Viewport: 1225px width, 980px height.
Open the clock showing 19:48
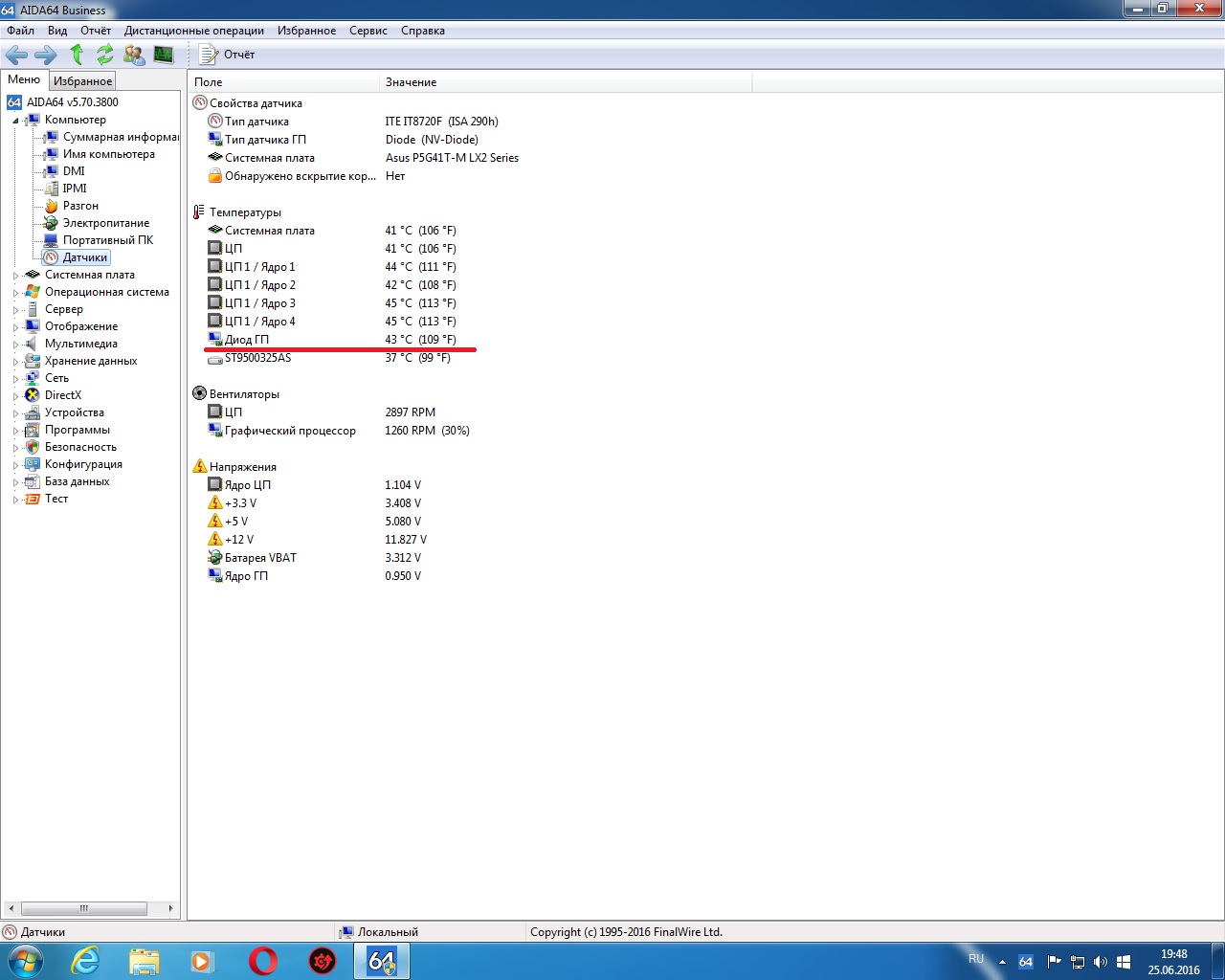[1174, 962]
